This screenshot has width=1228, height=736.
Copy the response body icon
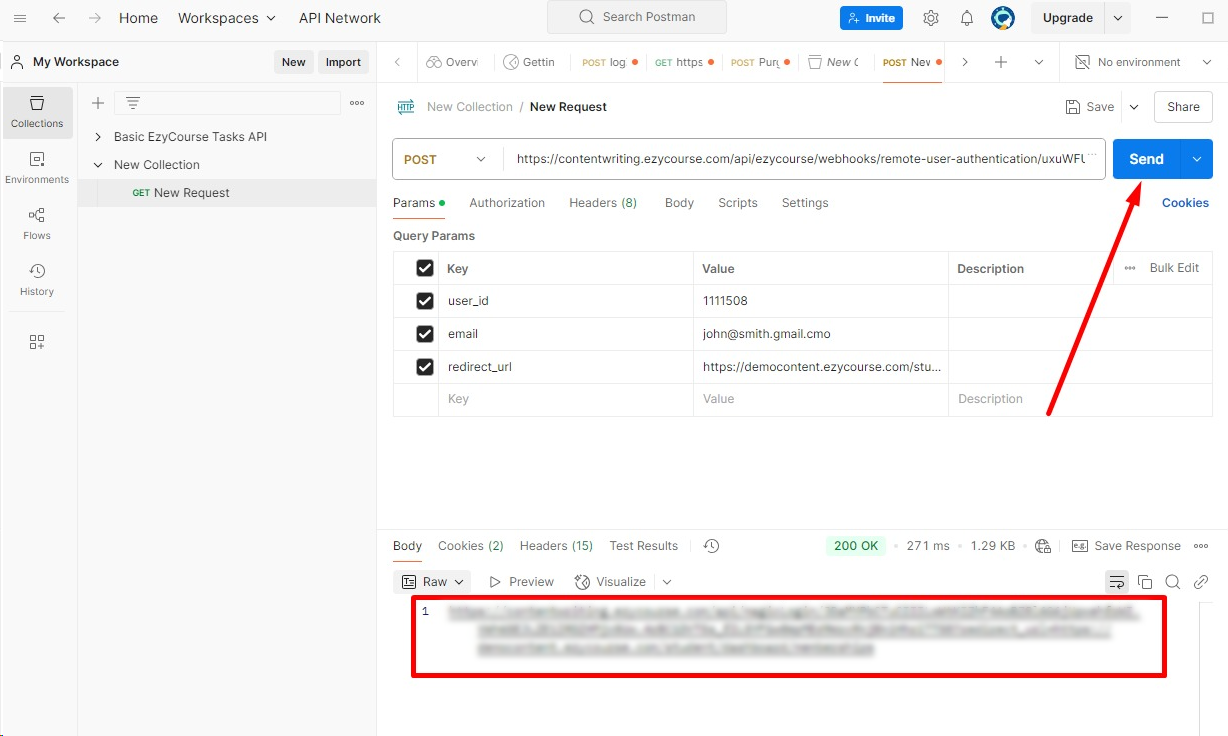tap(1145, 582)
